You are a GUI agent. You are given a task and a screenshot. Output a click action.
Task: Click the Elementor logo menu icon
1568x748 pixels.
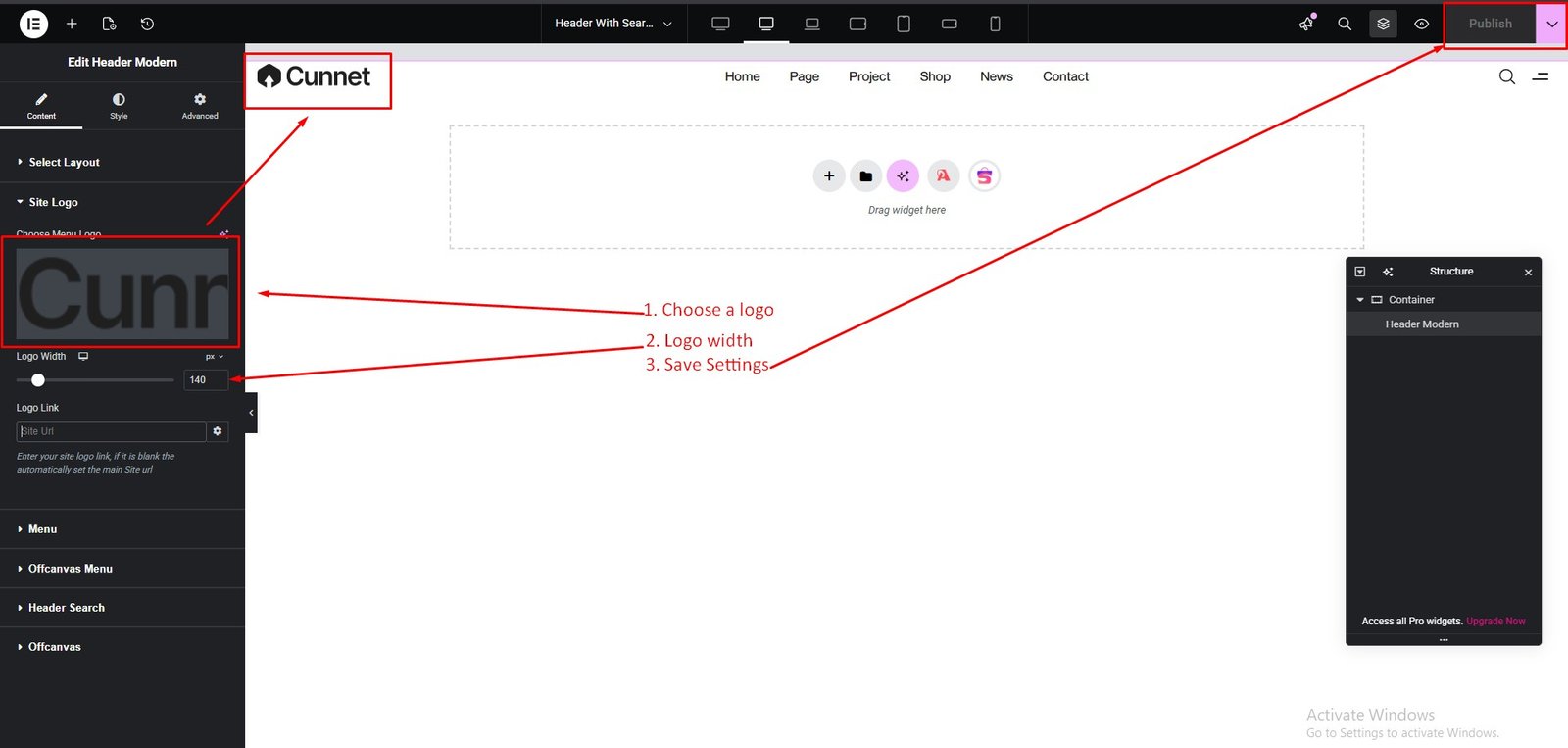click(33, 24)
